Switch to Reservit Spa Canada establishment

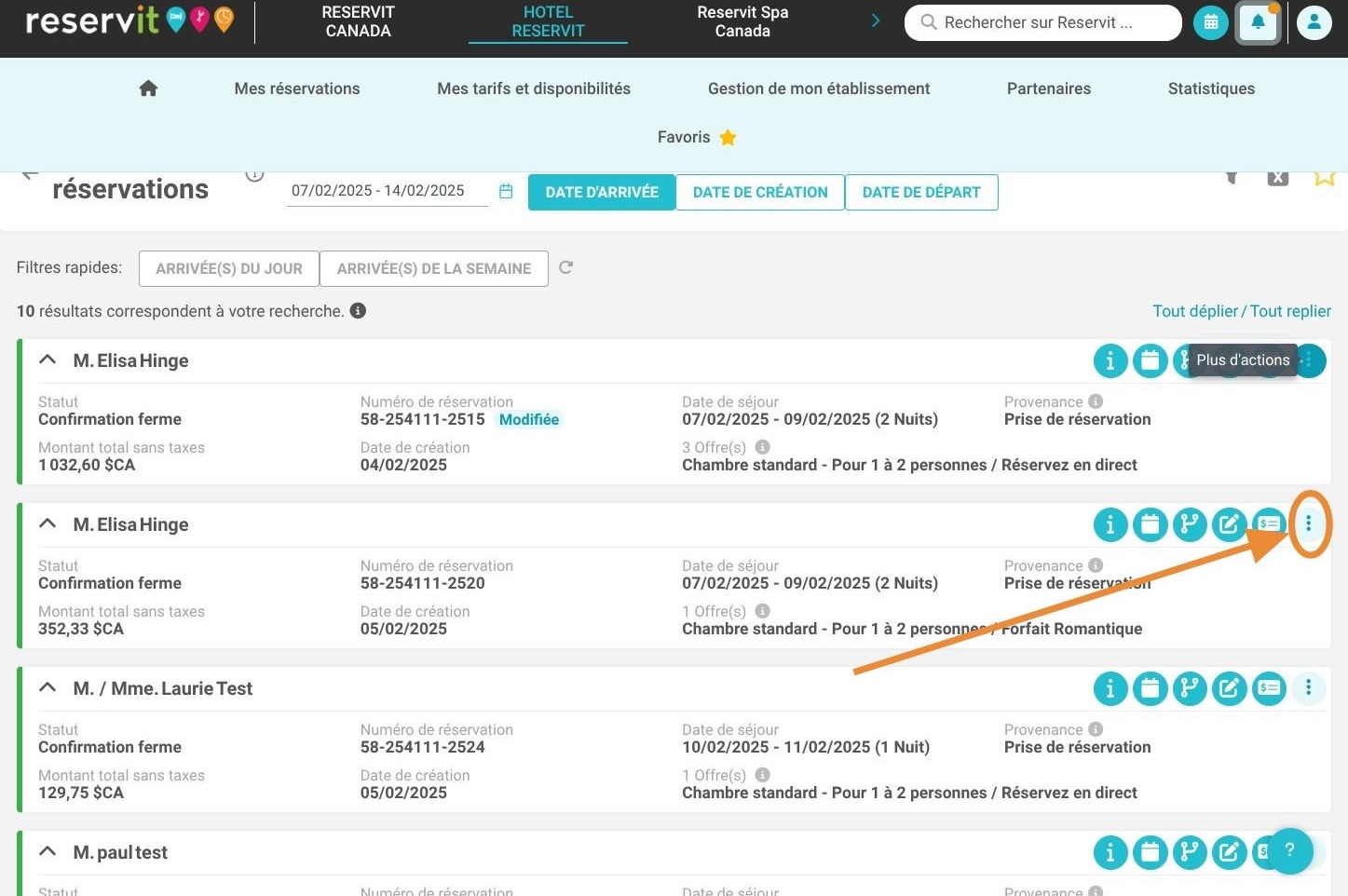point(742,21)
